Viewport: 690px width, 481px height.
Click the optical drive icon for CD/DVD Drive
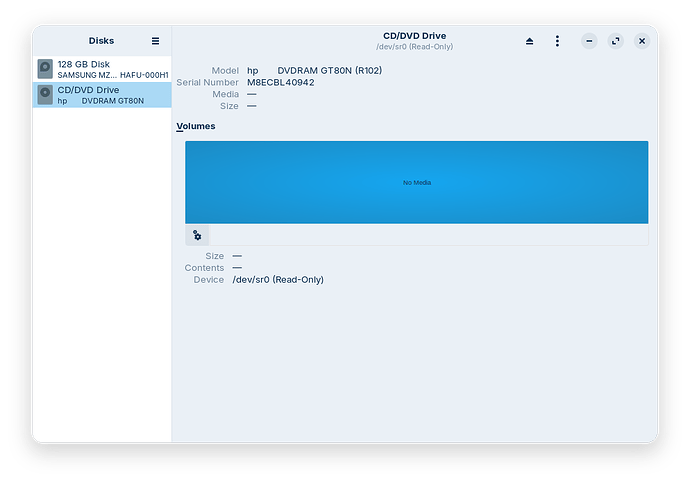click(x=46, y=95)
